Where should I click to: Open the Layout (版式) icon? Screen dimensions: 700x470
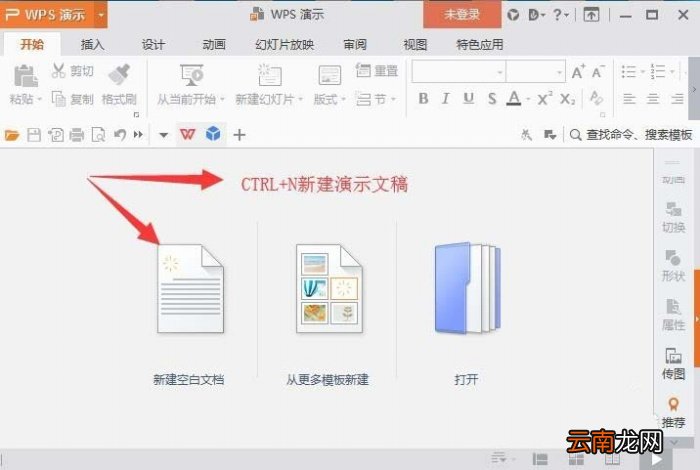tap(329, 75)
